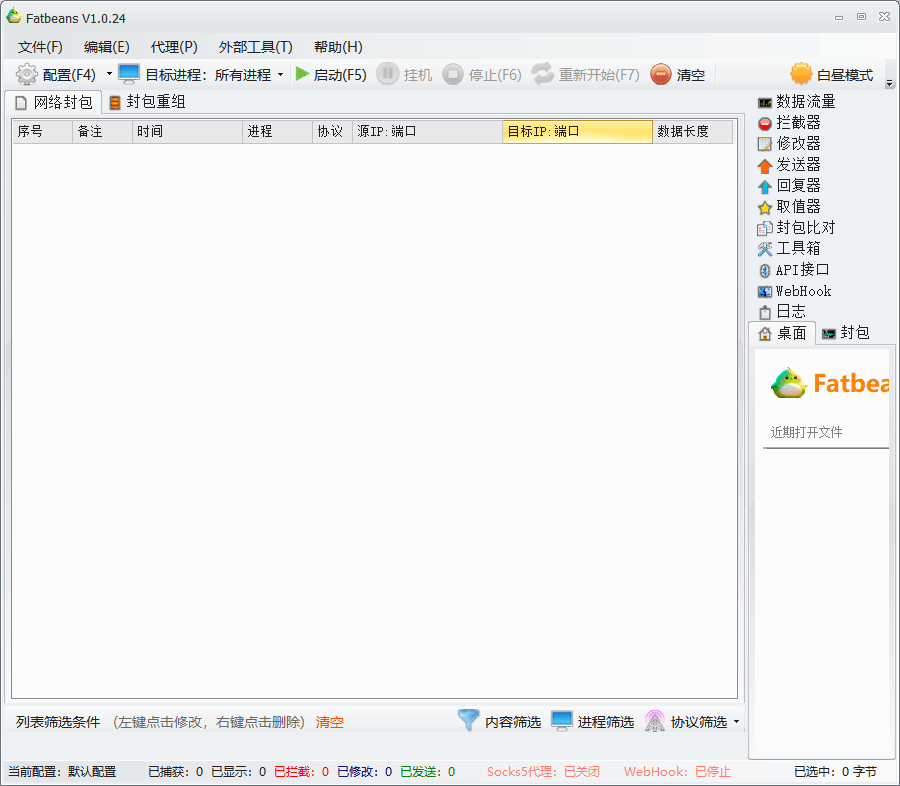Viewport: 900px width, 786px height.
Task: Switch to the 网络封包 tab
Action: click(53, 102)
